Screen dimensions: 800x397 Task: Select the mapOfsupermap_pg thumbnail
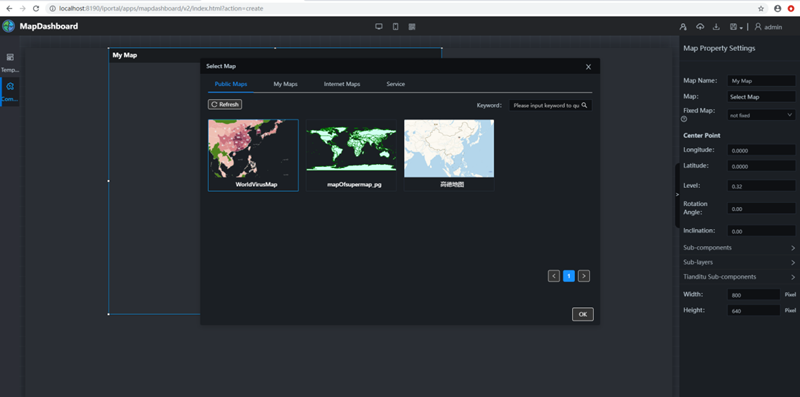pos(351,155)
